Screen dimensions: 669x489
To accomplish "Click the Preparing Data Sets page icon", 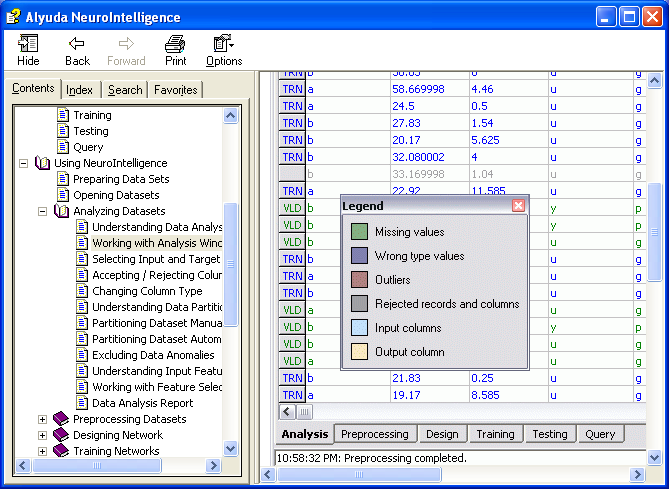I will (x=63, y=179).
